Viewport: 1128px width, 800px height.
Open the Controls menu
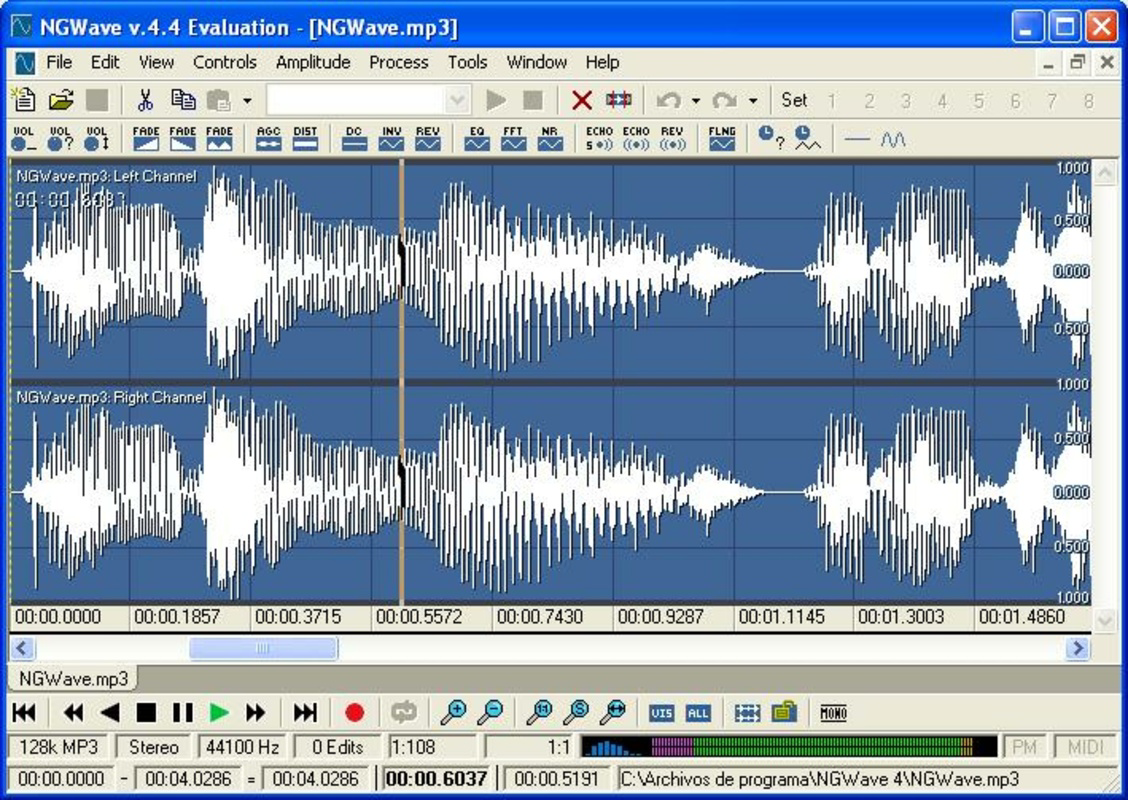224,63
